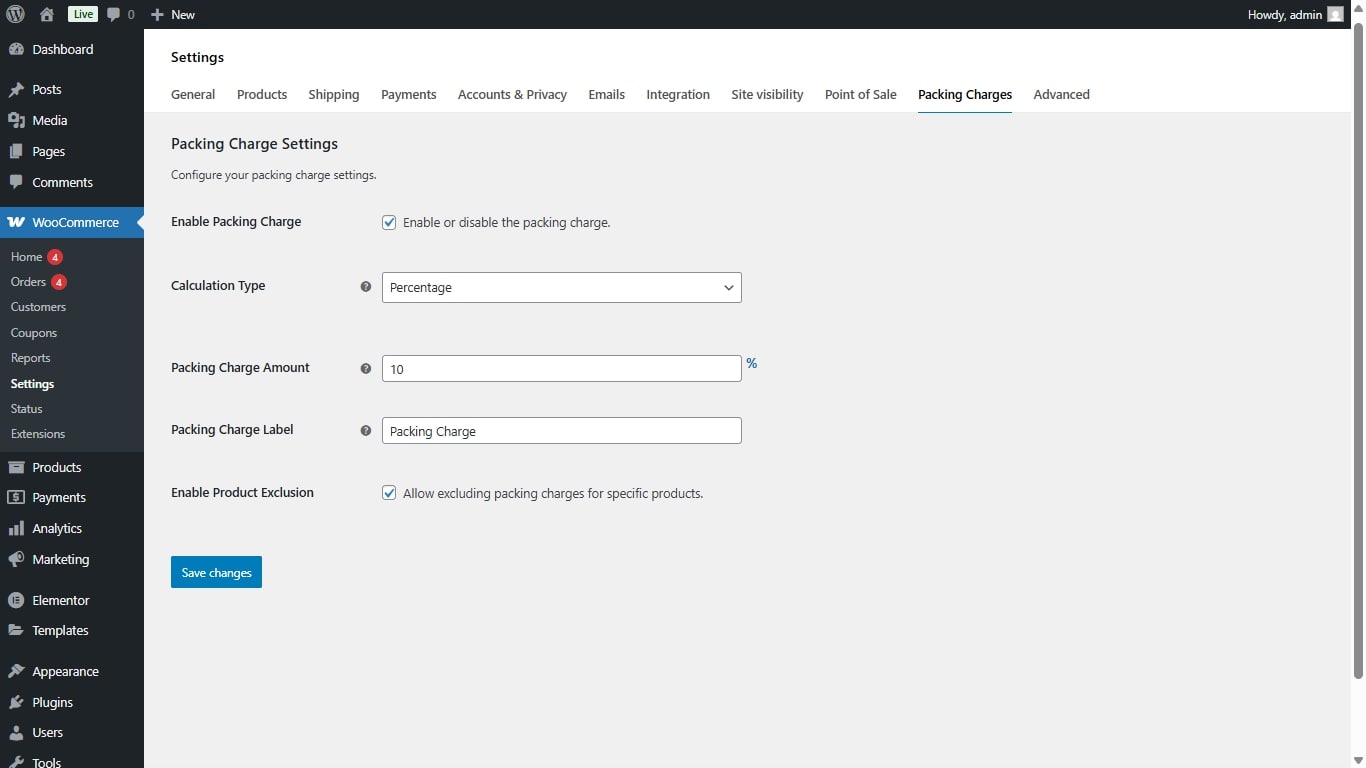Open Elementor from the sidebar
Viewport: 1366px width, 768px height.
click(60, 600)
